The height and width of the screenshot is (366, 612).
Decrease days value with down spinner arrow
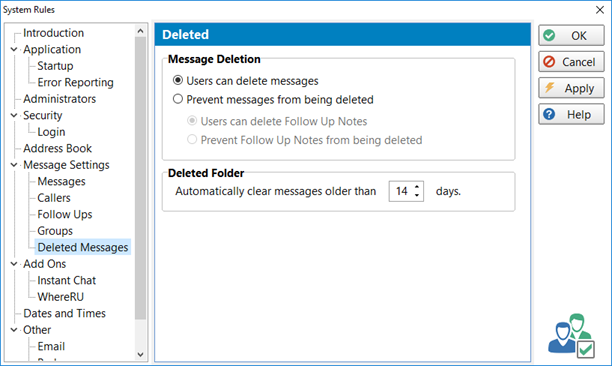coord(417,195)
